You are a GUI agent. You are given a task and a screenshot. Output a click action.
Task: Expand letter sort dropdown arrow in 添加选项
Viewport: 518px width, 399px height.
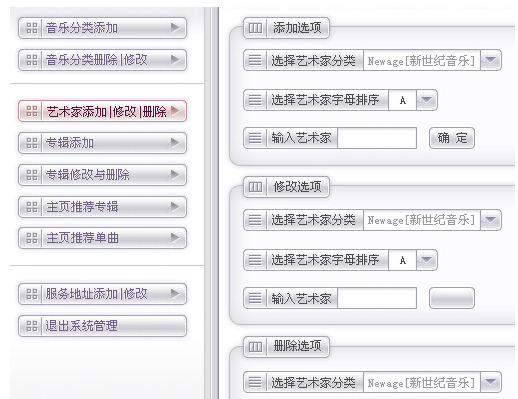click(x=427, y=100)
